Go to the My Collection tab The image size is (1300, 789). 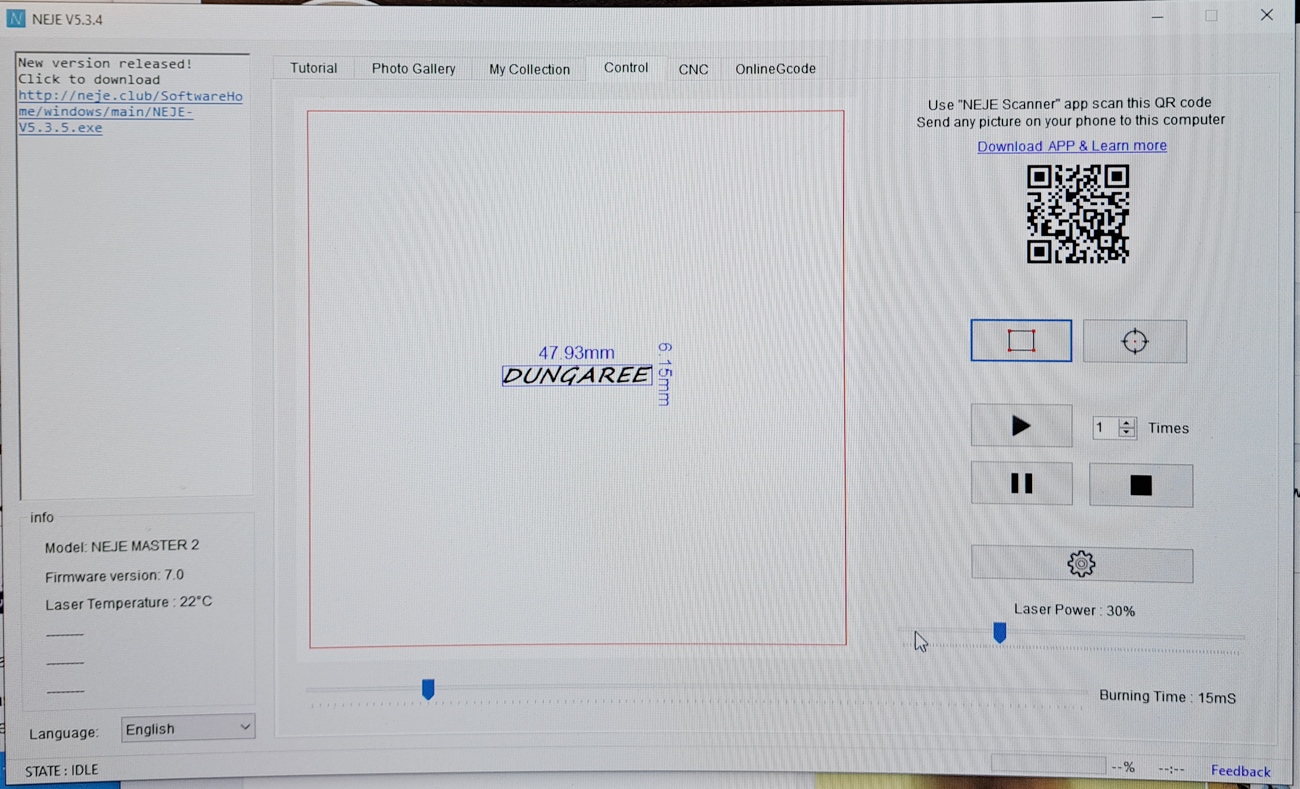(x=529, y=69)
